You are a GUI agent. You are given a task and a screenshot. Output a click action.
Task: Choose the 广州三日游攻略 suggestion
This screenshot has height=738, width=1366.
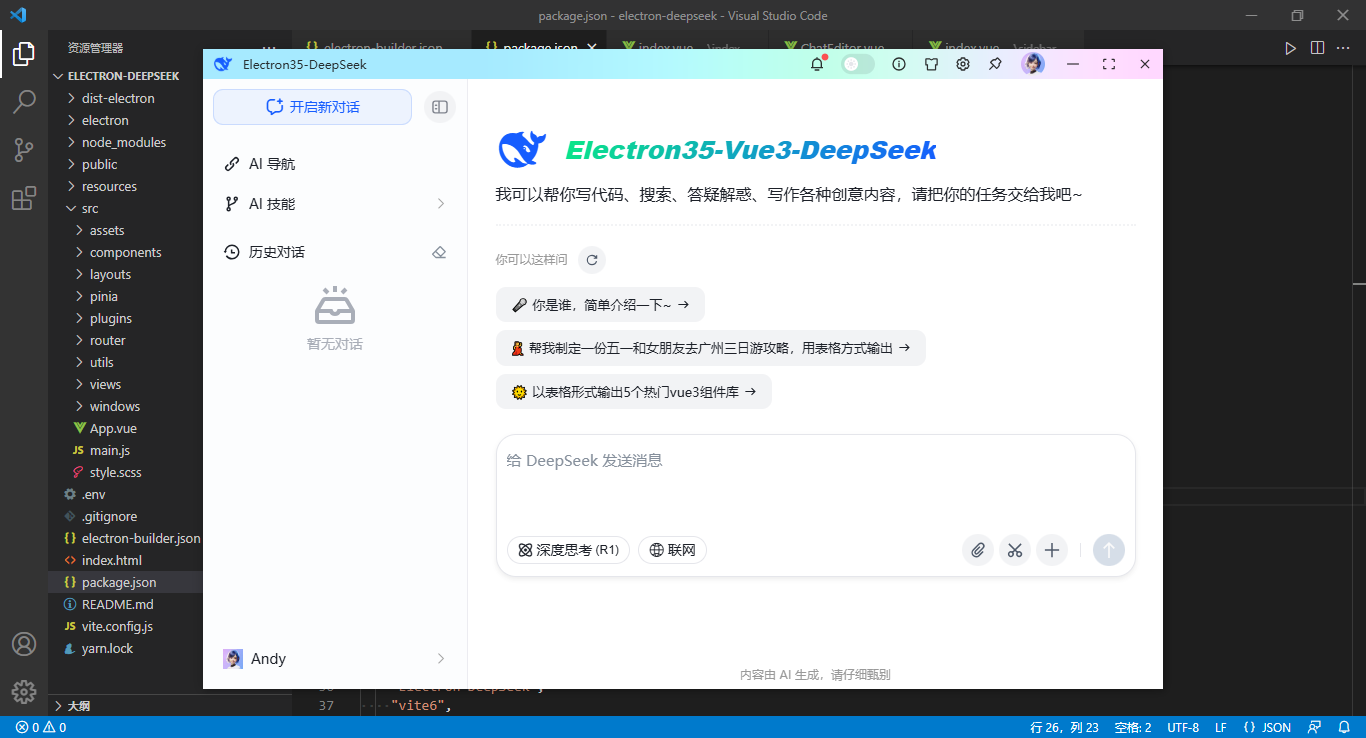[x=711, y=348]
